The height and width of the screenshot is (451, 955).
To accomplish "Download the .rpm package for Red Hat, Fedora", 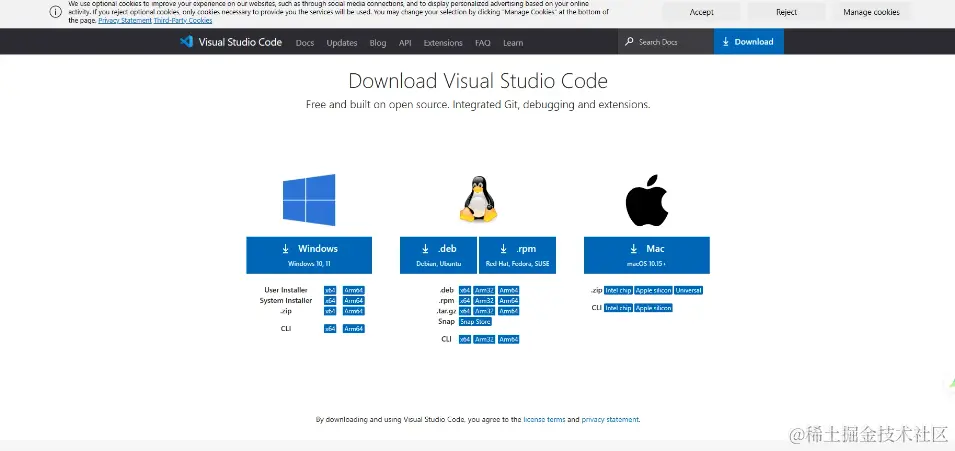I will tap(517, 255).
